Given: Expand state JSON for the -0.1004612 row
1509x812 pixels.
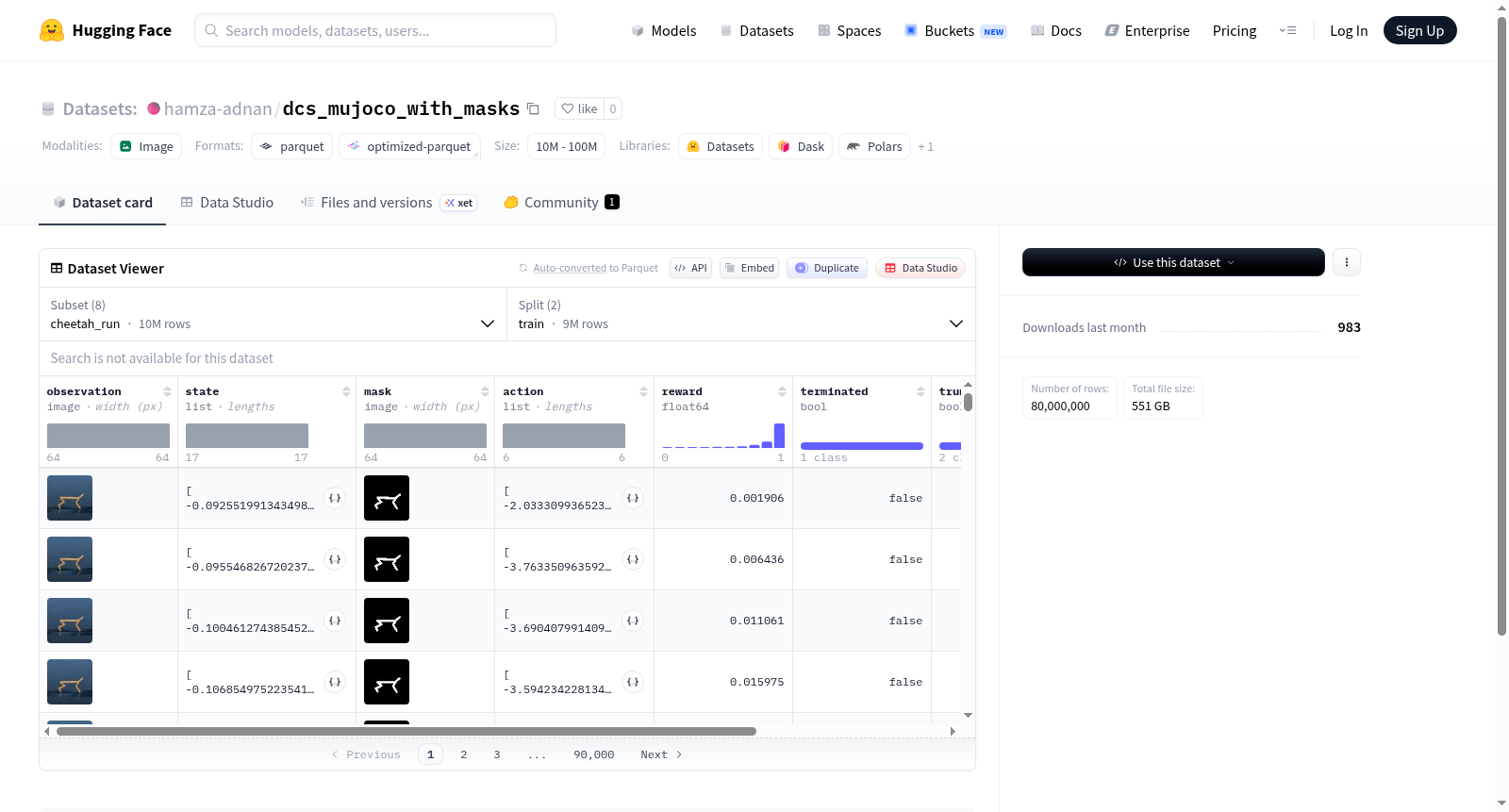Looking at the screenshot, I should pos(335,621).
